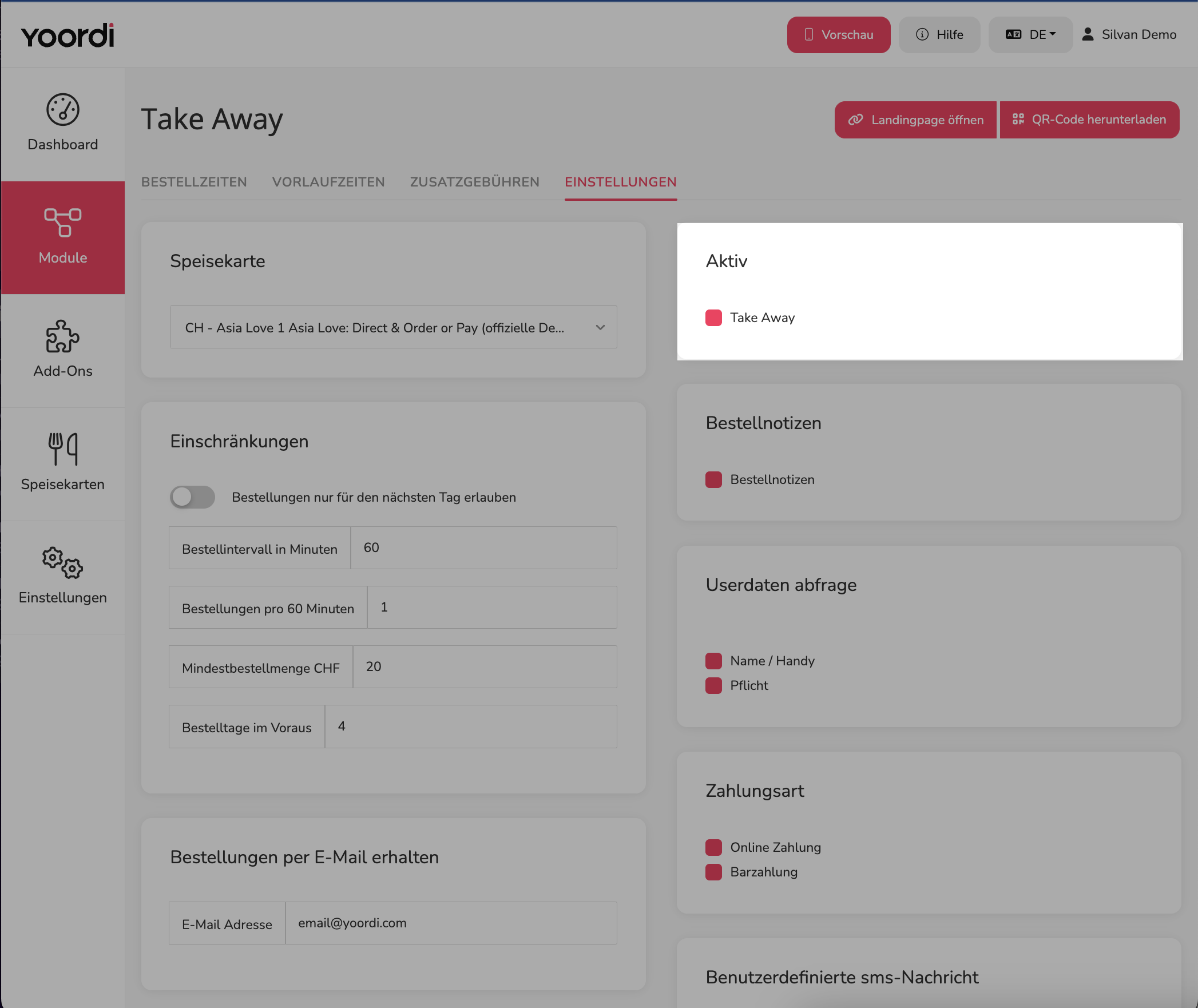
Task: Uncheck the Take Away active checkbox
Action: 713,318
